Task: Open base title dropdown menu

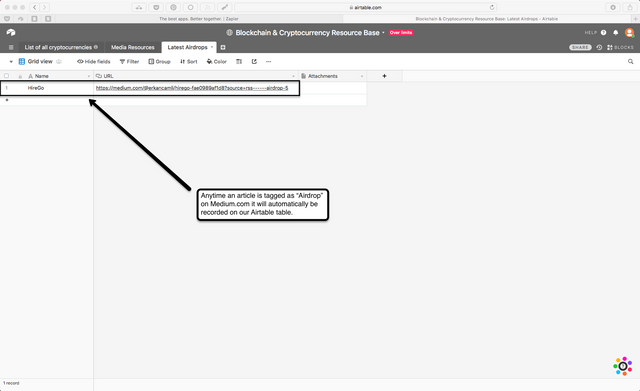Action: (x=383, y=33)
